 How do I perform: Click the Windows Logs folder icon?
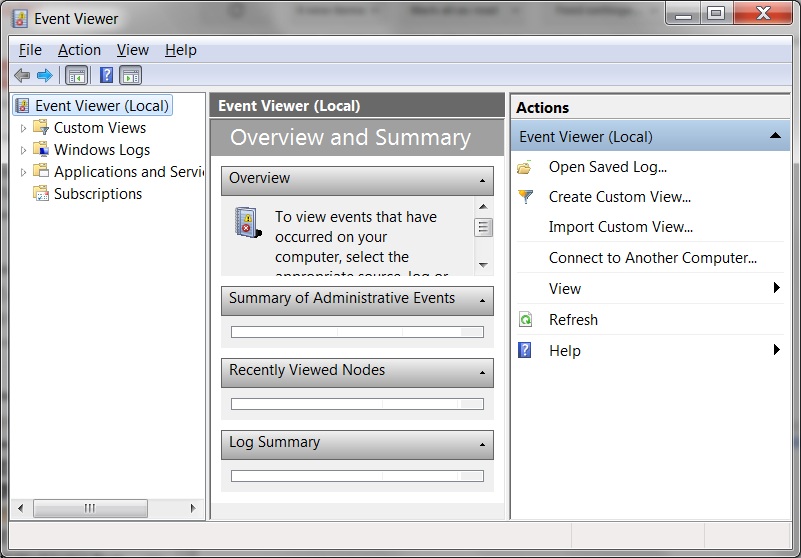tap(41, 149)
